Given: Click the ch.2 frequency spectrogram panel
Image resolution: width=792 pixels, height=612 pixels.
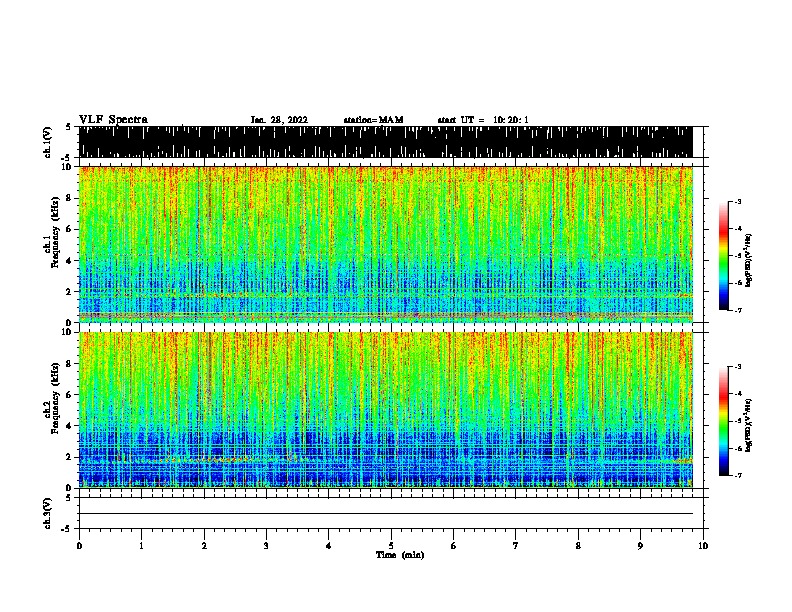Looking at the screenshot, I should (385, 410).
